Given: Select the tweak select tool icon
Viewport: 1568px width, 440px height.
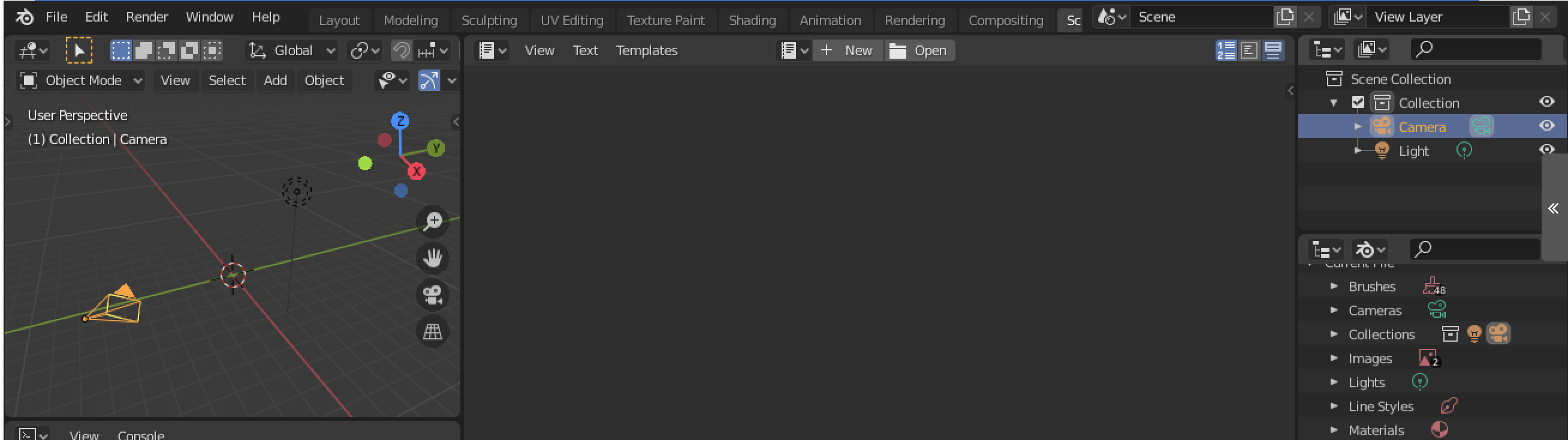Looking at the screenshot, I should click(x=79, y=50).
